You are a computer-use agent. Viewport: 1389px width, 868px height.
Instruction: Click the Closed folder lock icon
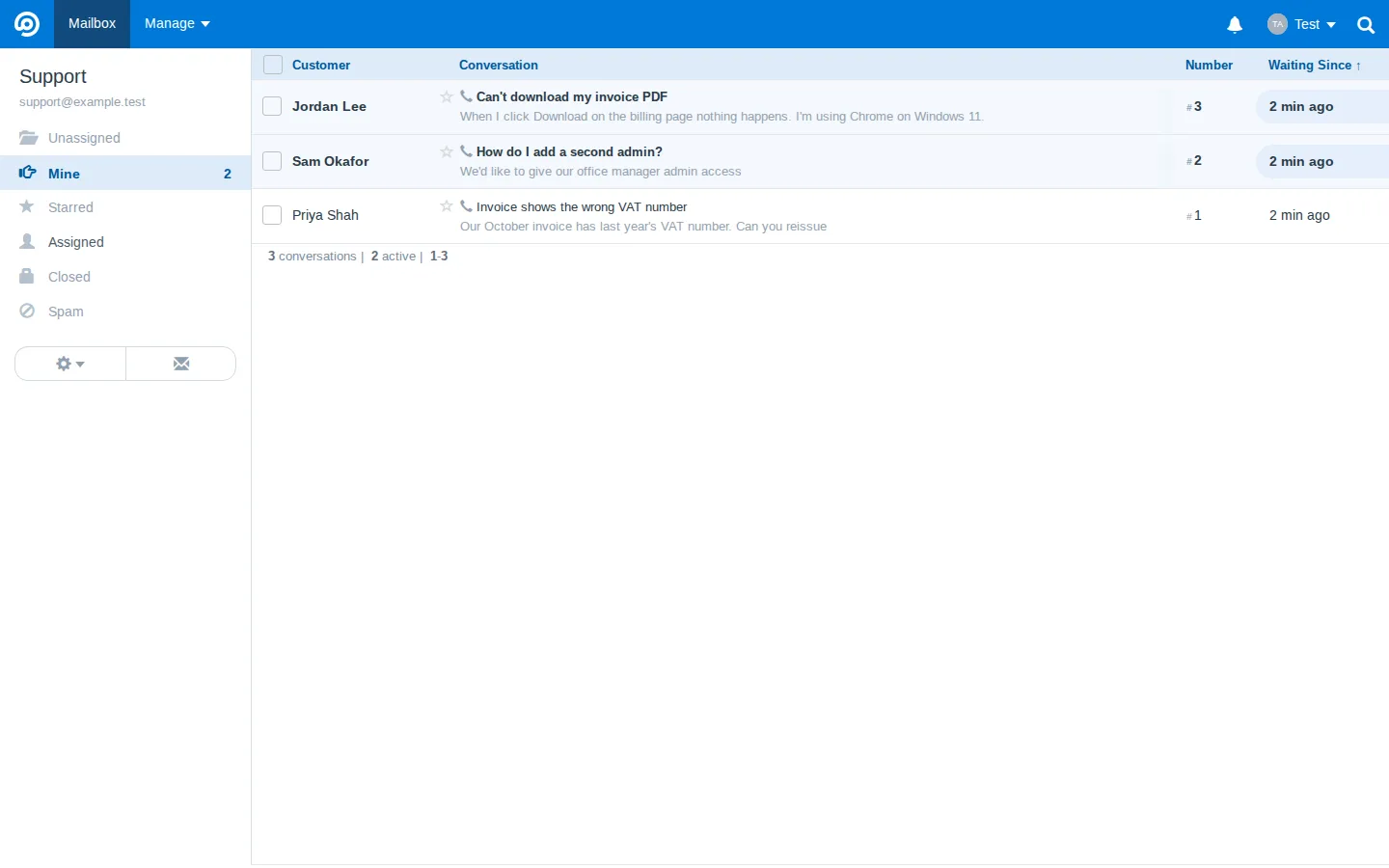pos(27,276)
